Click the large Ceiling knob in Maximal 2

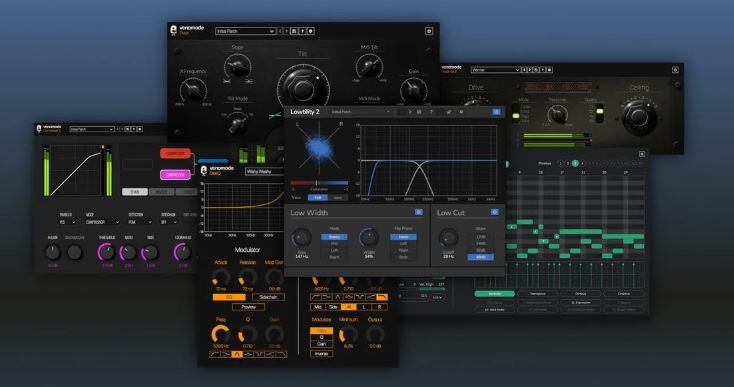(639, 117)
